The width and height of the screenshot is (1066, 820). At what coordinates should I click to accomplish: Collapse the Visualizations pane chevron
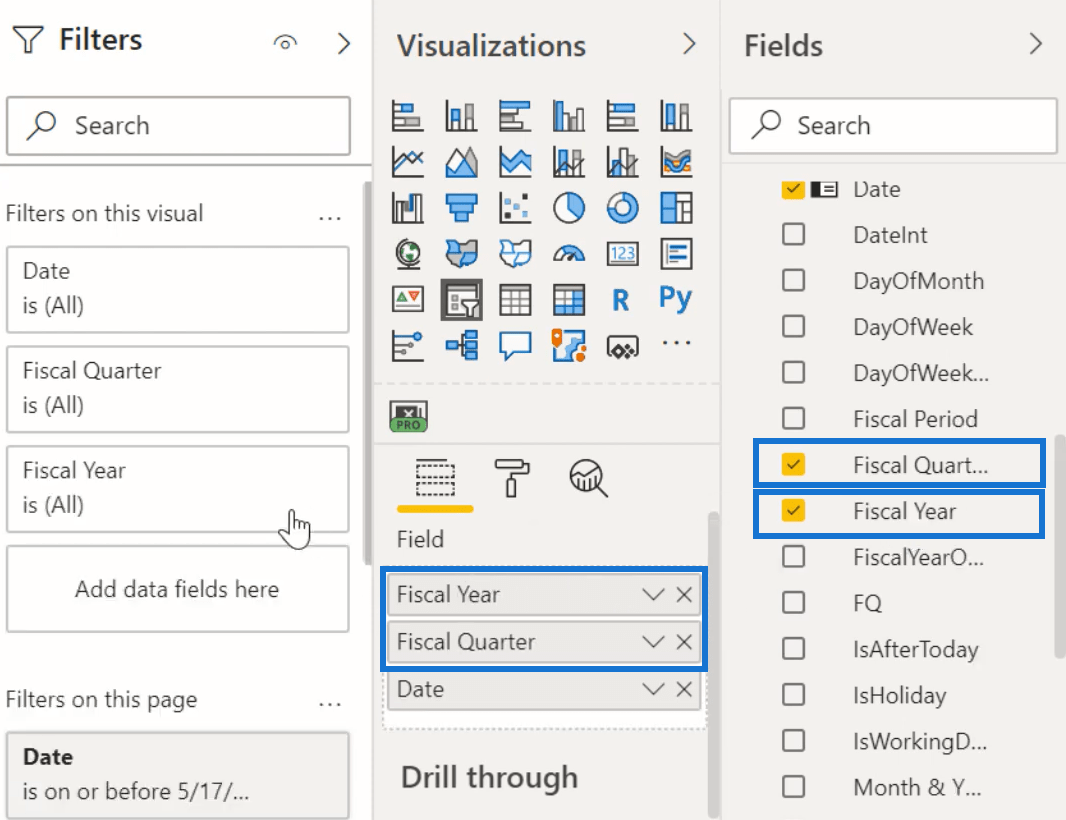tap(689, 44)
